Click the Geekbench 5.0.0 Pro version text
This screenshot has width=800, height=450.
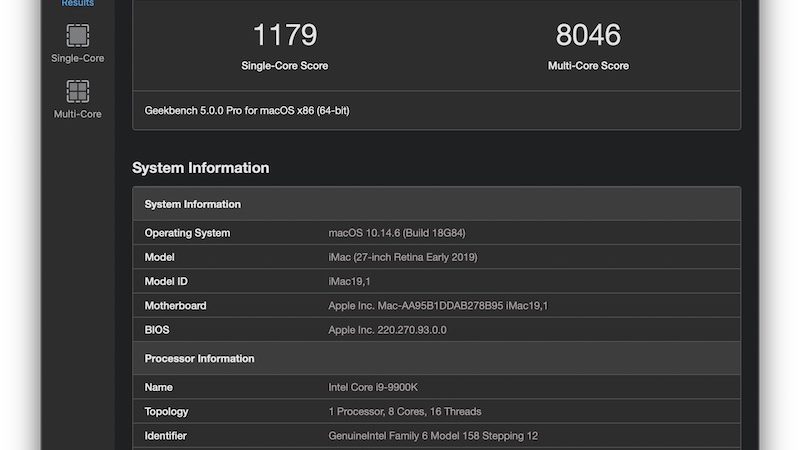[x=247, y=111]
